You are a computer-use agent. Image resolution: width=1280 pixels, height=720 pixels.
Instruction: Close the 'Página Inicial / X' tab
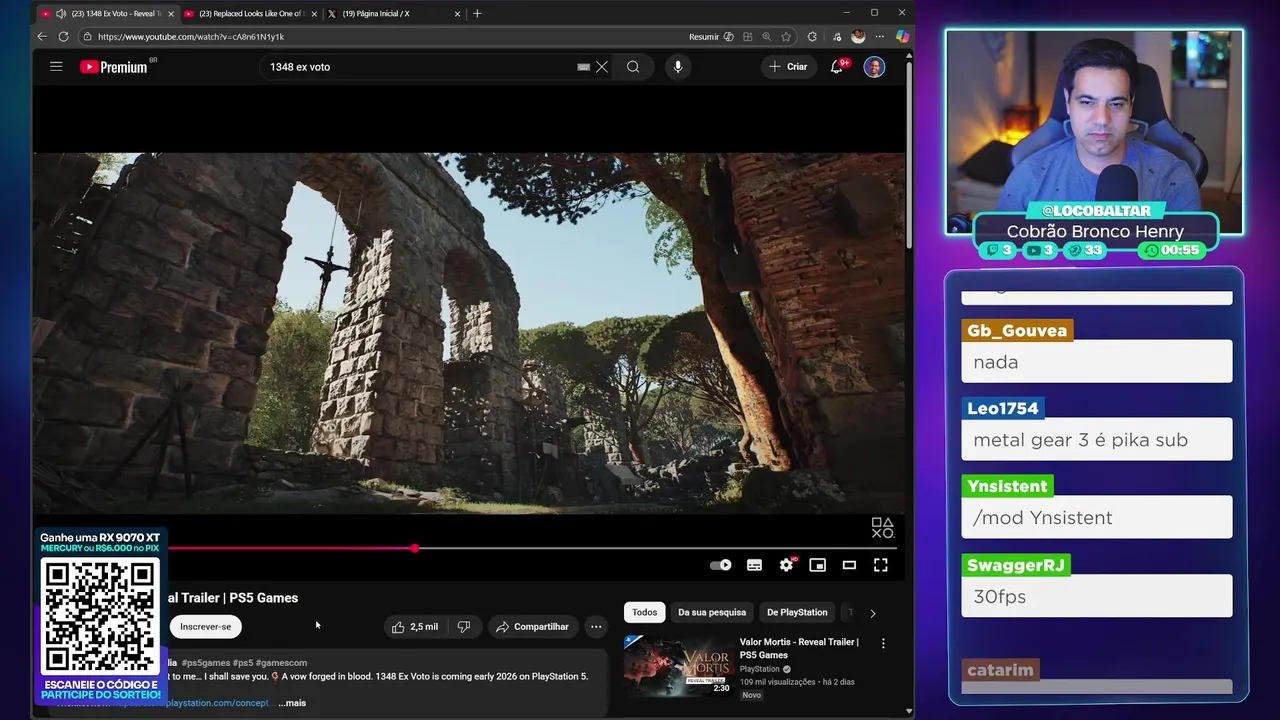click(x=458, y=14)
